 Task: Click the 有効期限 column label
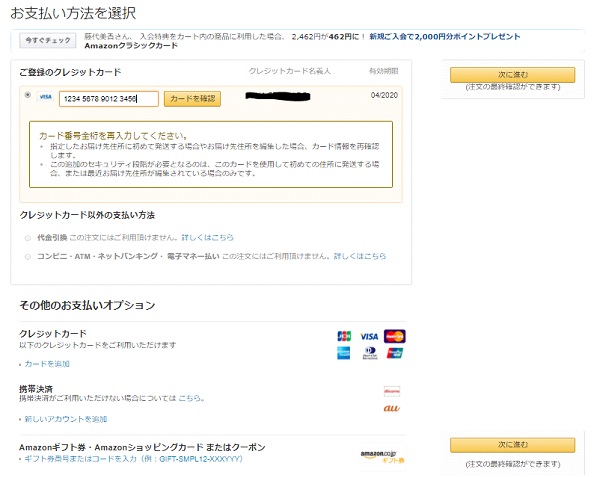click(x=384, y=71)
